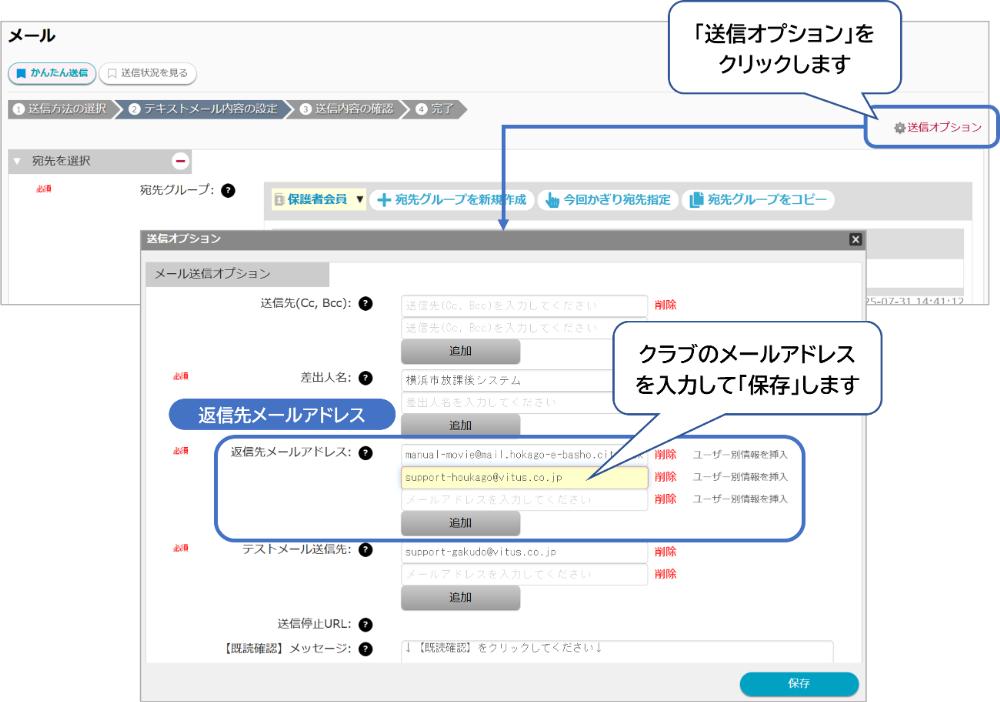Click 今回かぎり宛先指定 button
The width and height of the screenshot is (1000, 702).
608,200
